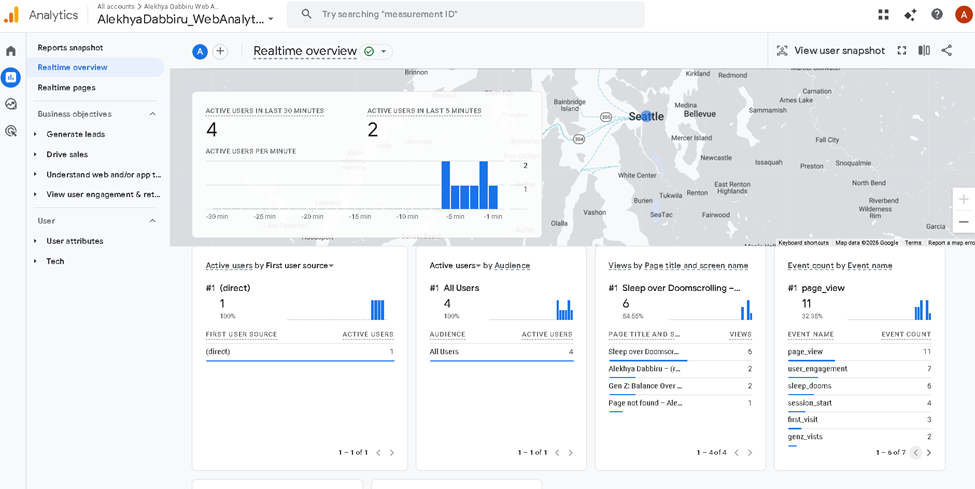This screenshot has height=489, width=975.
Task: Click the Gemini sparkle insights icon
Action: click(x=910, y=14)
